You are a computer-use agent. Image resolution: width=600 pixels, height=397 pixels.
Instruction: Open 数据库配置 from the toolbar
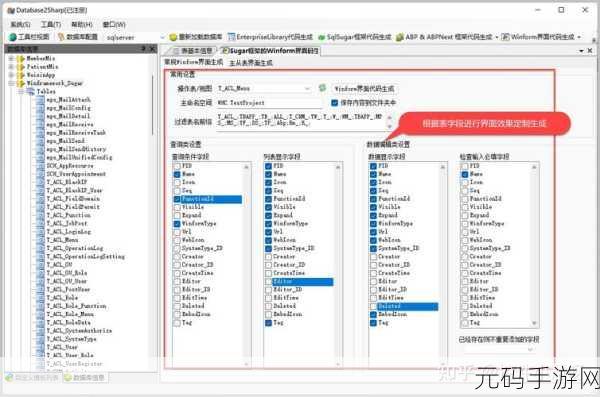pyautogui.click(x=78, y=37)
